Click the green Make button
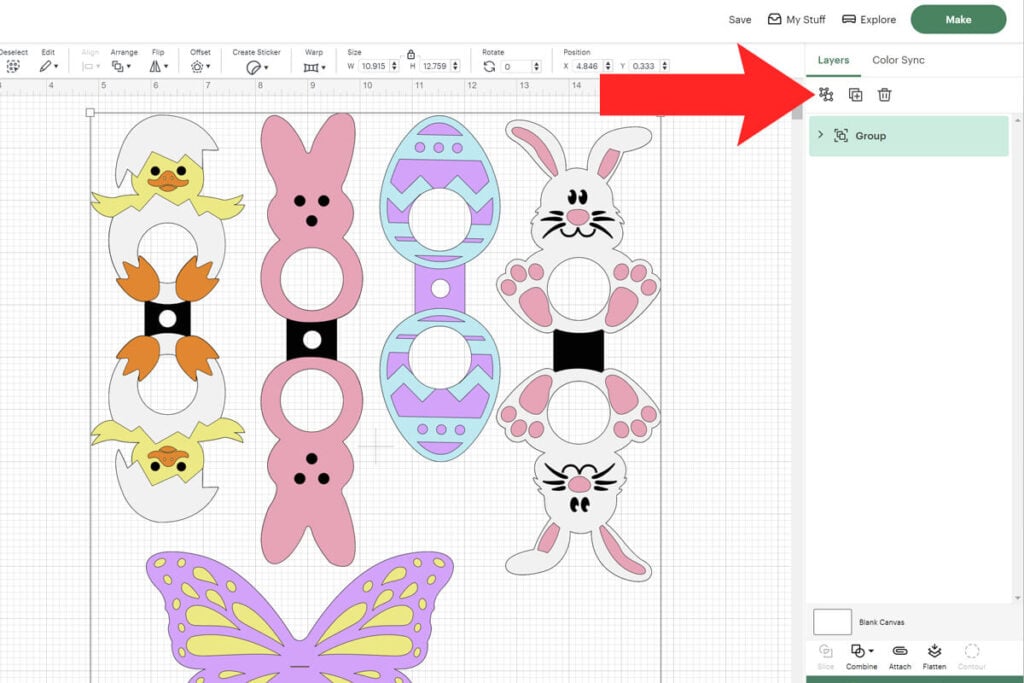This screenshot has height=683, width=1024. pyautogui.click(x=957, y=19)
